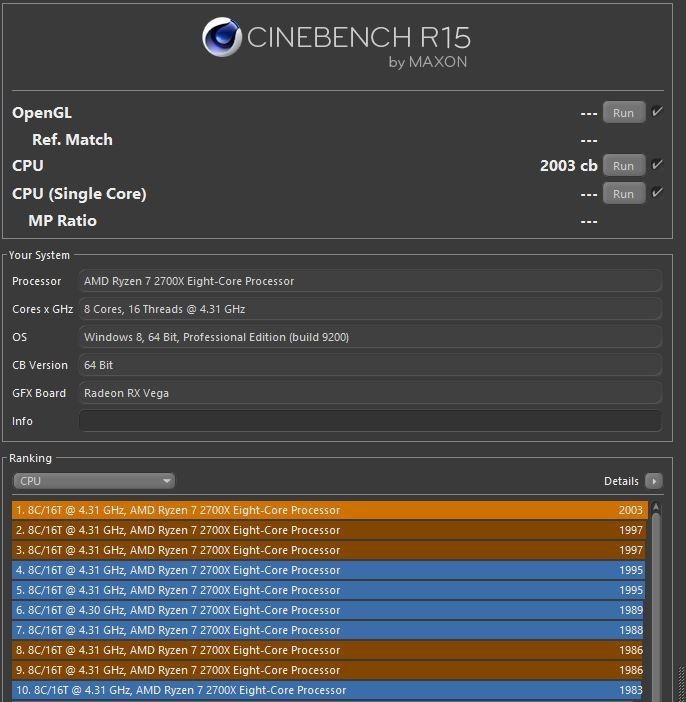Click into the empty Info field
Viewport: 686px width, 702px height.
coord(370,421)
